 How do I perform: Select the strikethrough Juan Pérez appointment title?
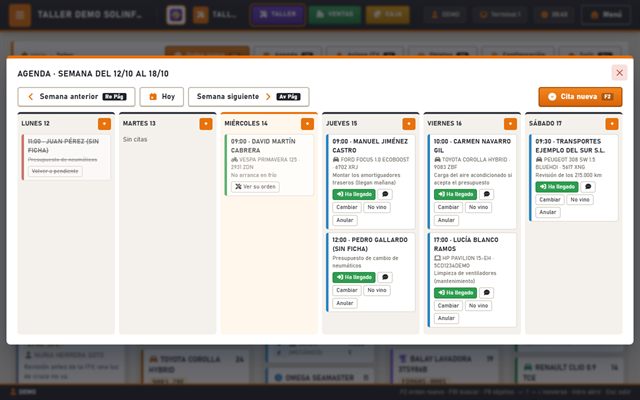[63, 146]
